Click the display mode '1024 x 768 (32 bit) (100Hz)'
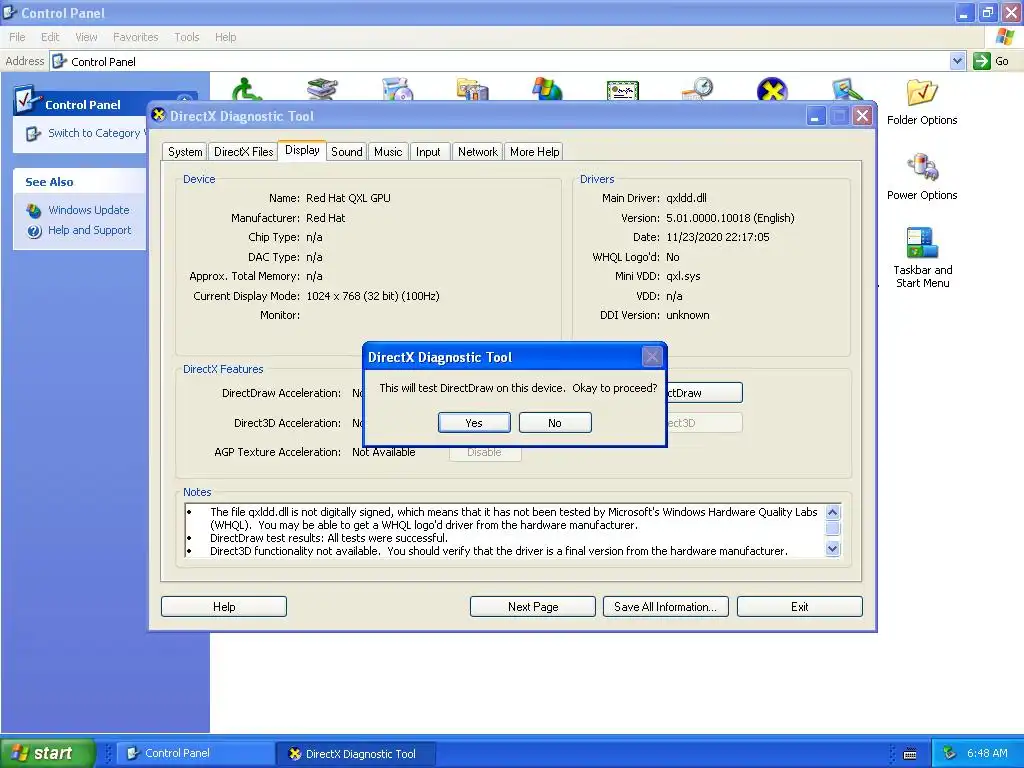Image resolution: width=1024 pixels, height=768 pixels. (373, 296)
